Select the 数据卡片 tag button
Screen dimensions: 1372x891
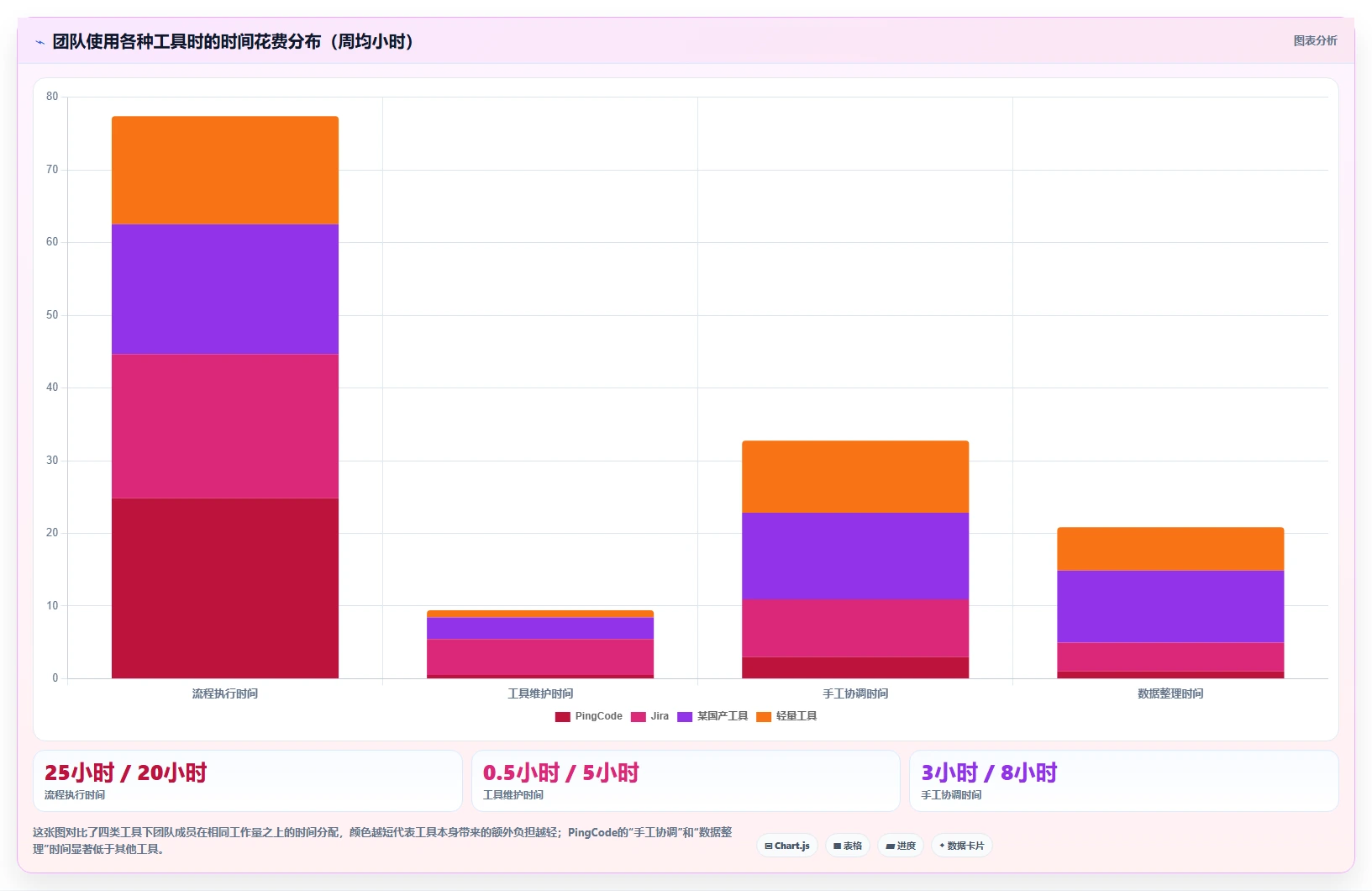pyautogui.click(x=962, y=846)
